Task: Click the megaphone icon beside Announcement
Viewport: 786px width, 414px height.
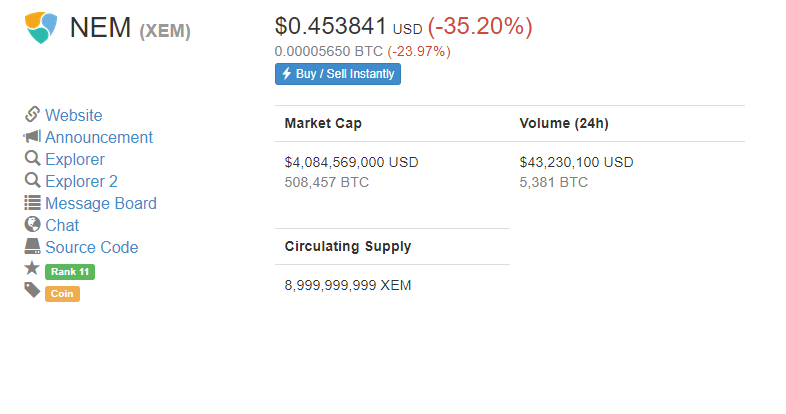Action: pyautogui.click(x=32, y=136)
